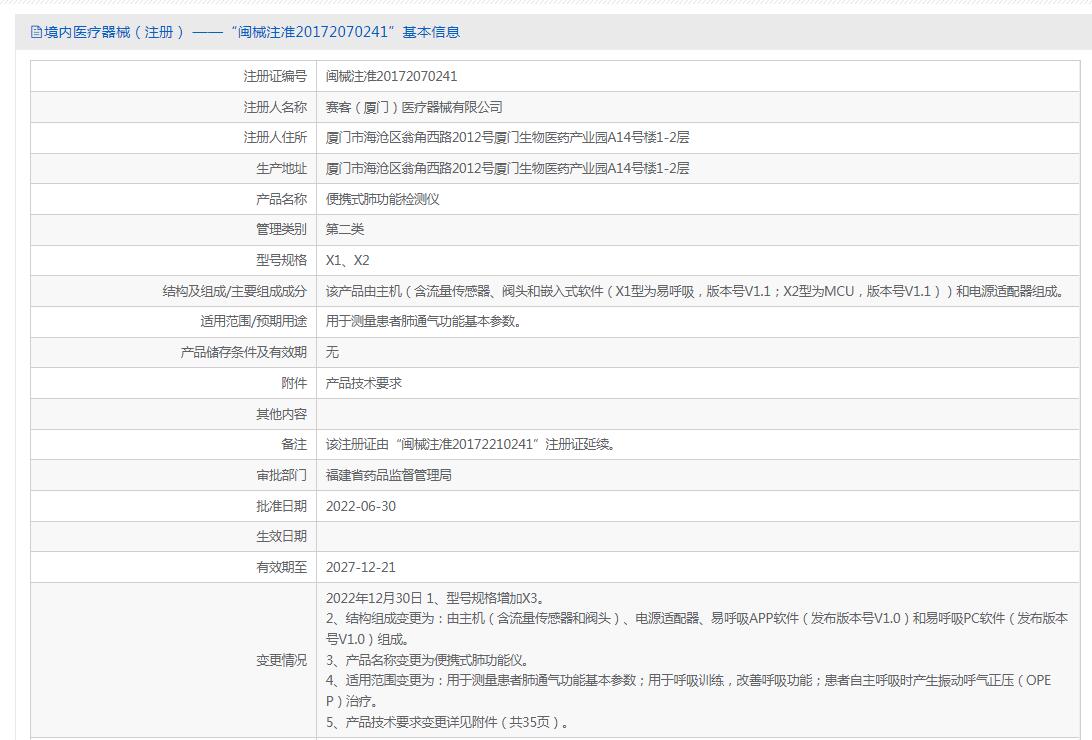Screen dimensions: 1092x740
Task: Click the structure description starting '该产品由主机'
Action: (x=696, y=292)
